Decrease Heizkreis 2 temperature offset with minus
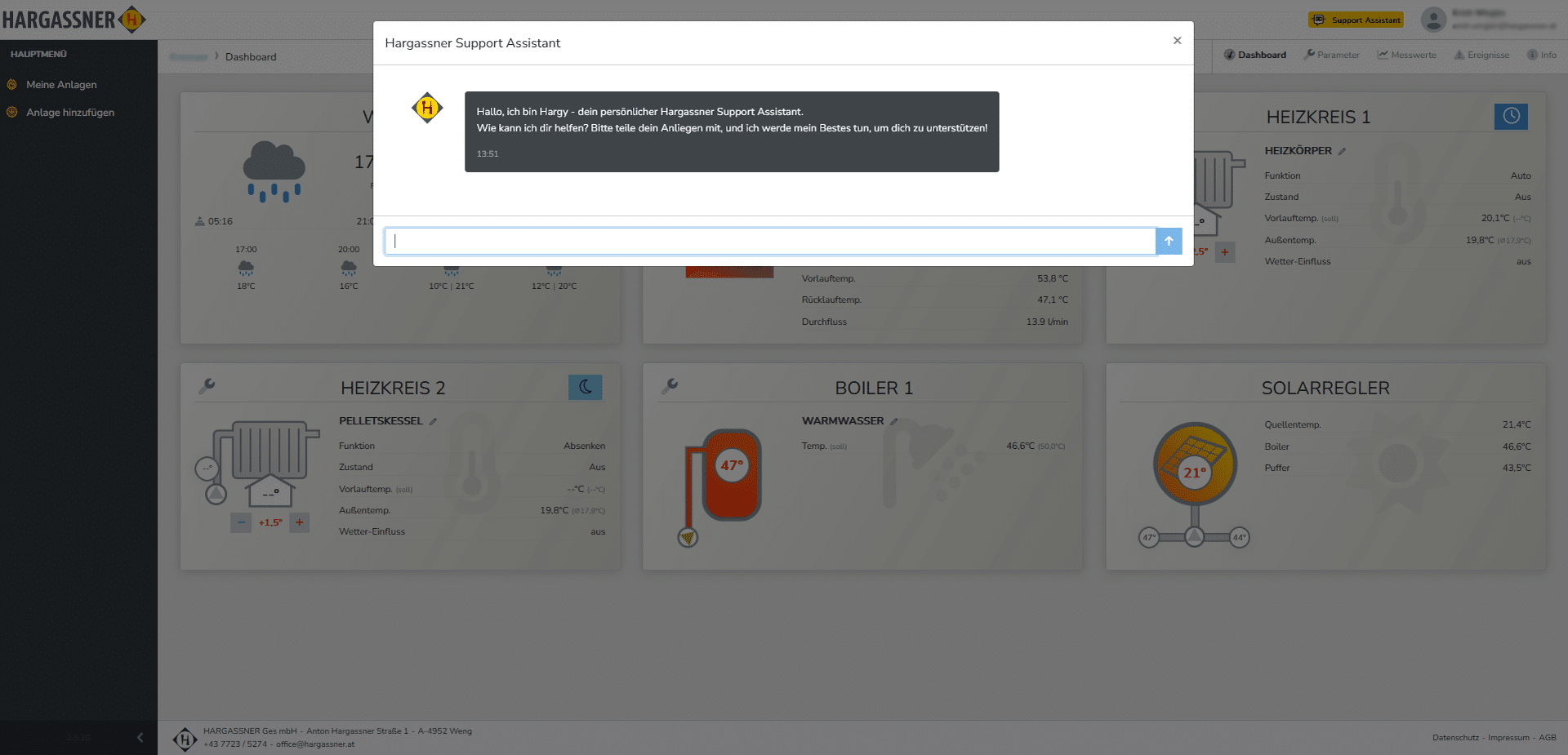This screenshot has width=1568, height=755. 241,522
